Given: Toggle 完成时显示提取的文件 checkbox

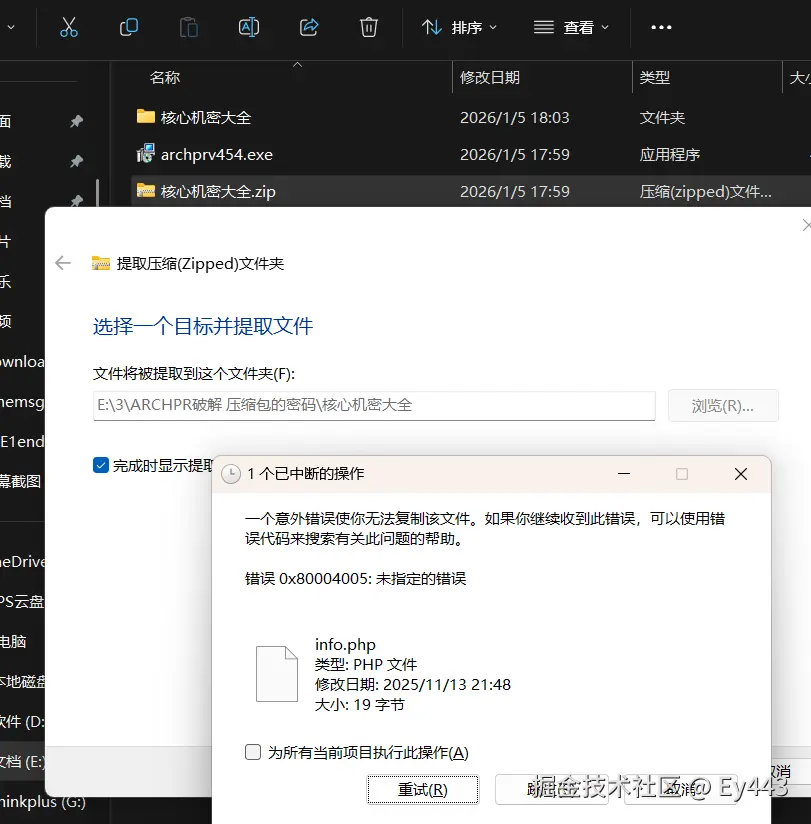Looking at the screenshot, I should 100,465.
